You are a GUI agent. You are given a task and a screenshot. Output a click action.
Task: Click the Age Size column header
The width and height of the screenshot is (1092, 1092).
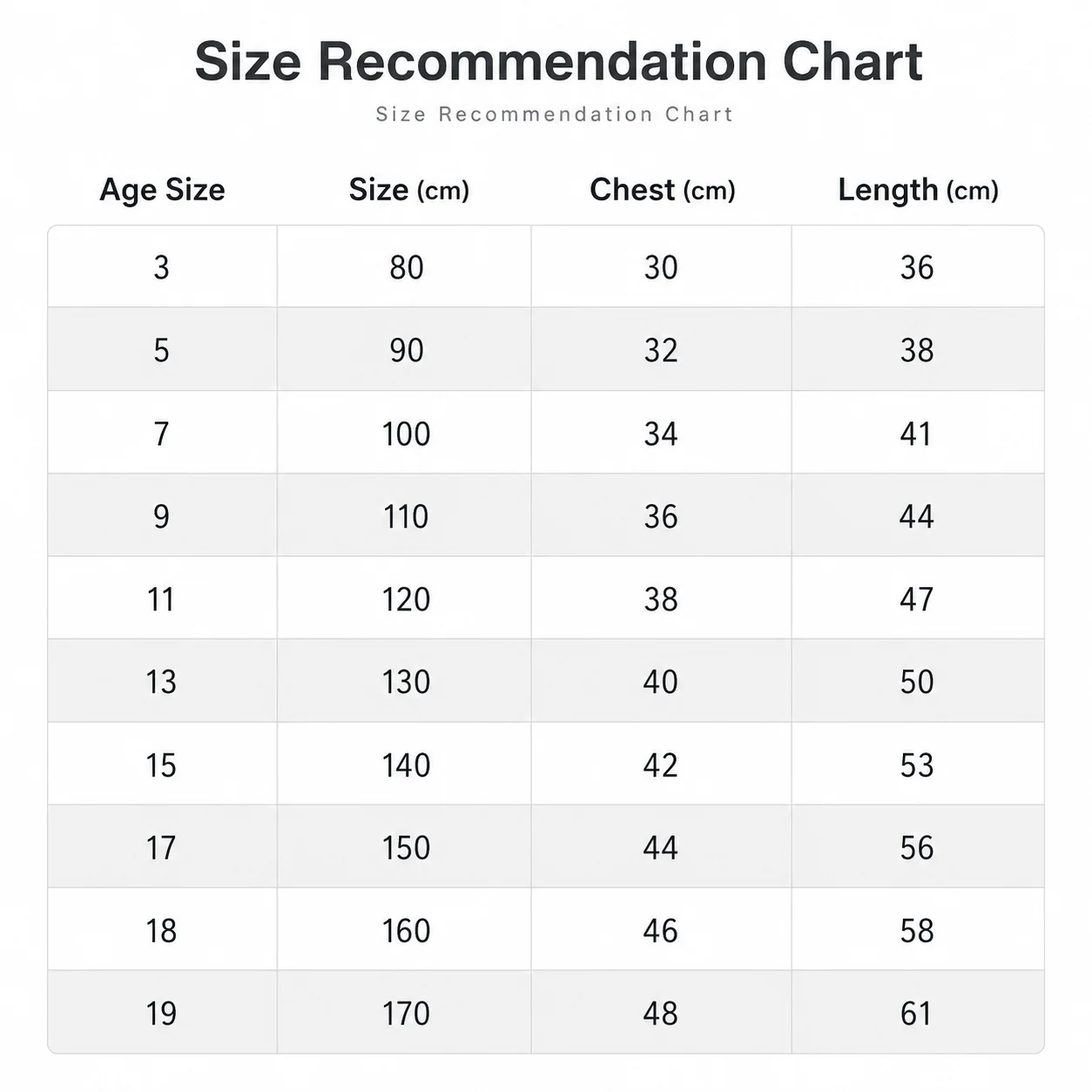162,190
